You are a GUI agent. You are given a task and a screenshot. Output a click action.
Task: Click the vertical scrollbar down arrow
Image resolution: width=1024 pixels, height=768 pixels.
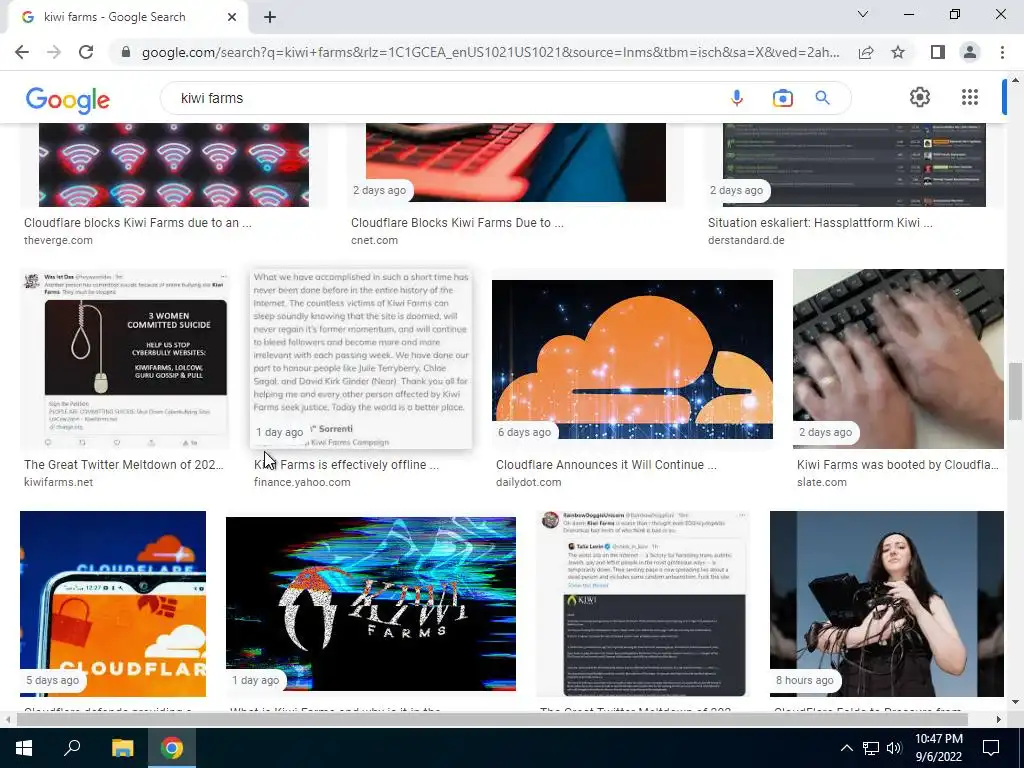point(1015,702)
